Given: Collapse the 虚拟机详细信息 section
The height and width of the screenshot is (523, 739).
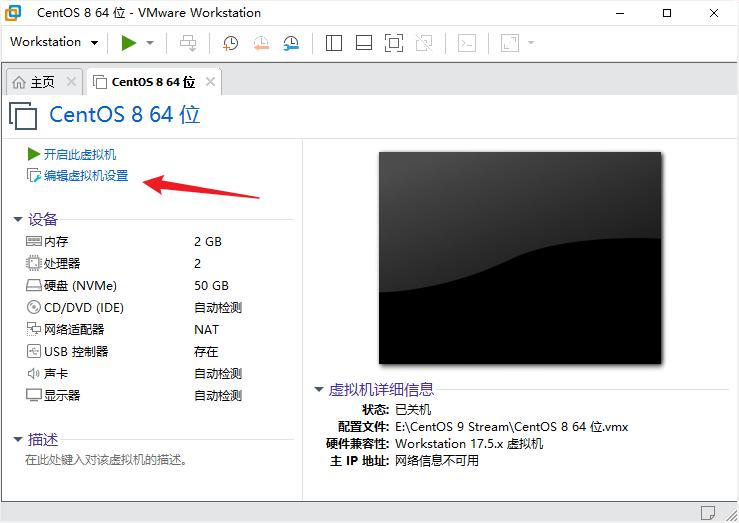Looking at the screenshot, I should (x=319, y=390).
